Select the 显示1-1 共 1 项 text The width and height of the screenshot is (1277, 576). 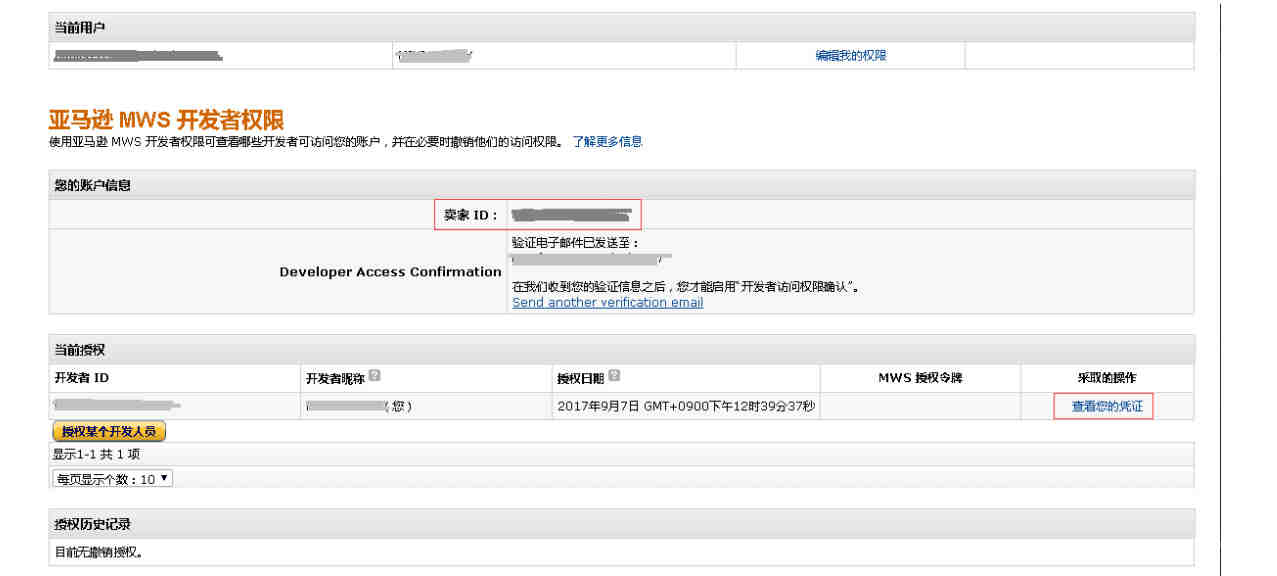coord(96,454)
